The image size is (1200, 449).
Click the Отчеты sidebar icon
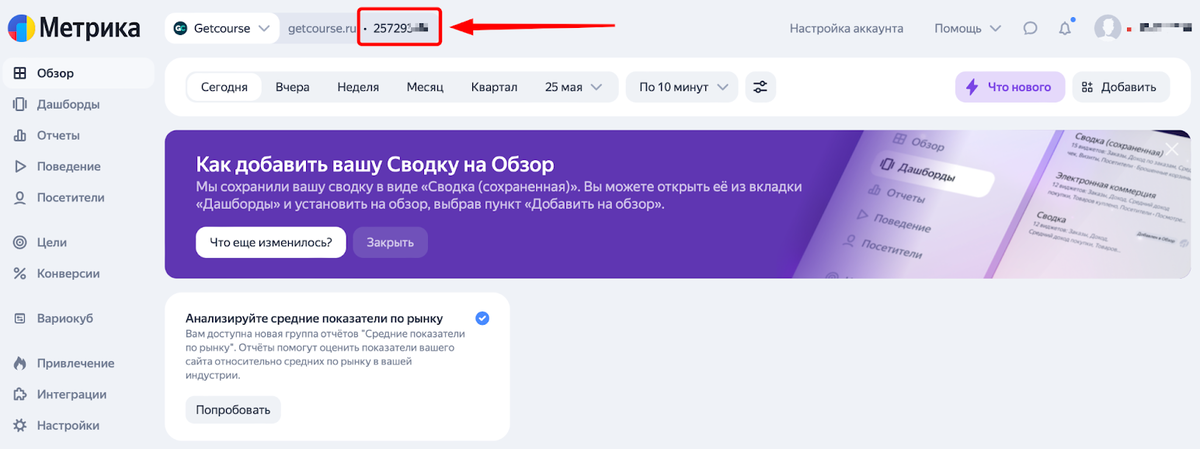click(x=19, y=135)
